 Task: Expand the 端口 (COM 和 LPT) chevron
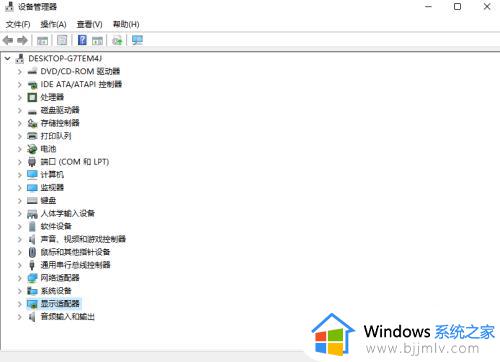point(20,162)
